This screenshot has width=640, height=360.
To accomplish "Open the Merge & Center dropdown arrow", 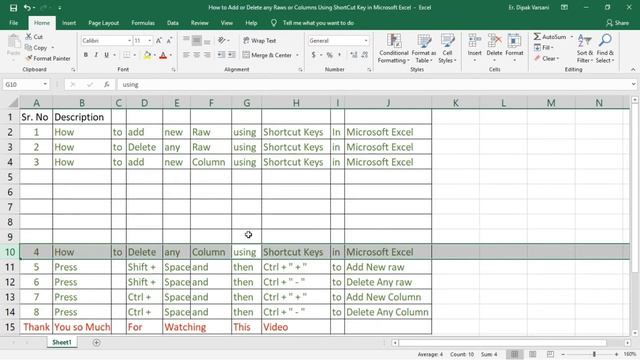I will click(x=297, y=55).
